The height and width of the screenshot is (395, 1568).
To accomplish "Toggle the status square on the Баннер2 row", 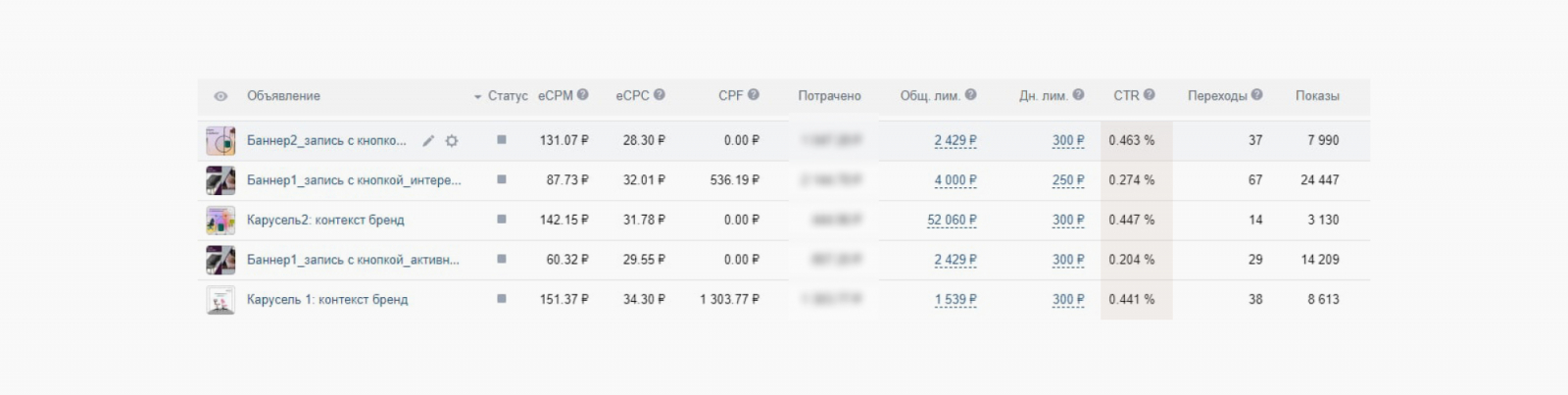I will (502, 140).
